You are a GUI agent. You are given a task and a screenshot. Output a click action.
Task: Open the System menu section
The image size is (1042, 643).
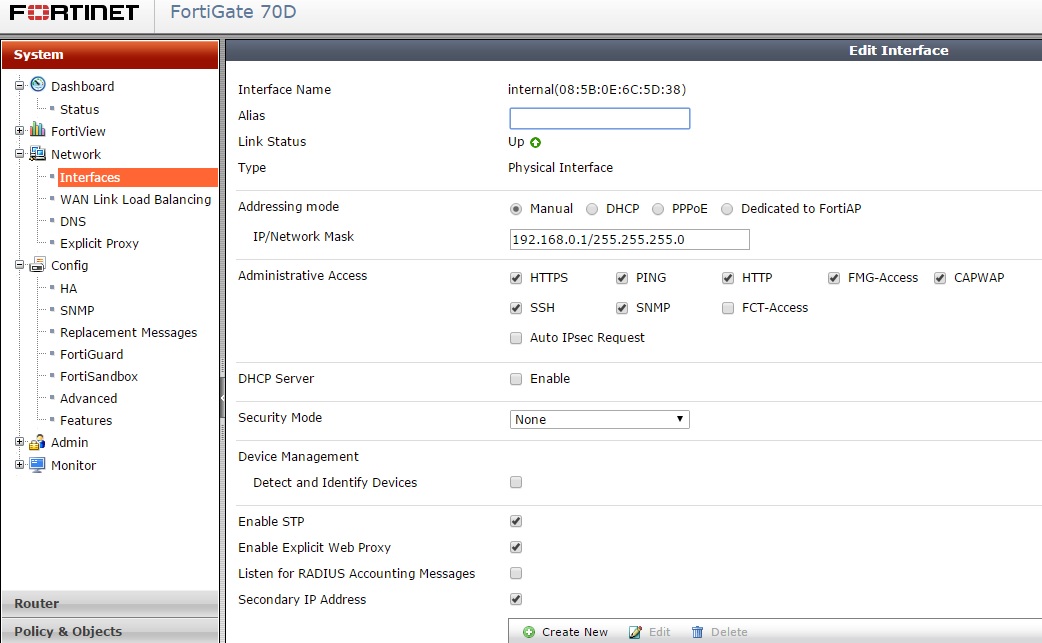110,54
